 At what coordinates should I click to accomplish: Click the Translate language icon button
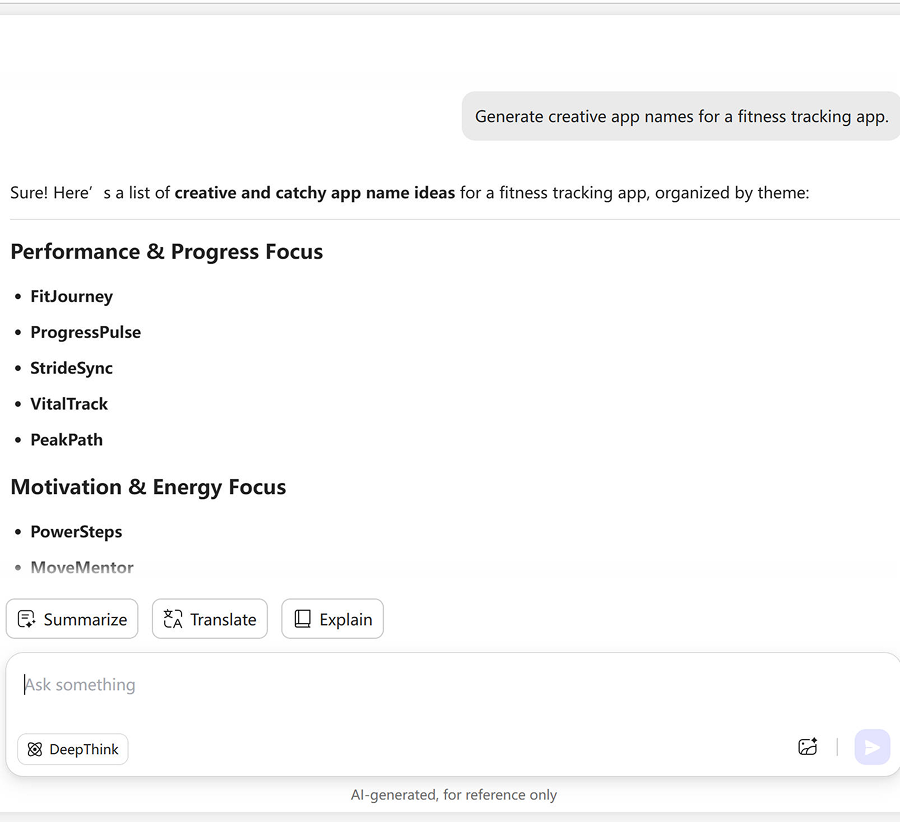[x=173, y=619]
